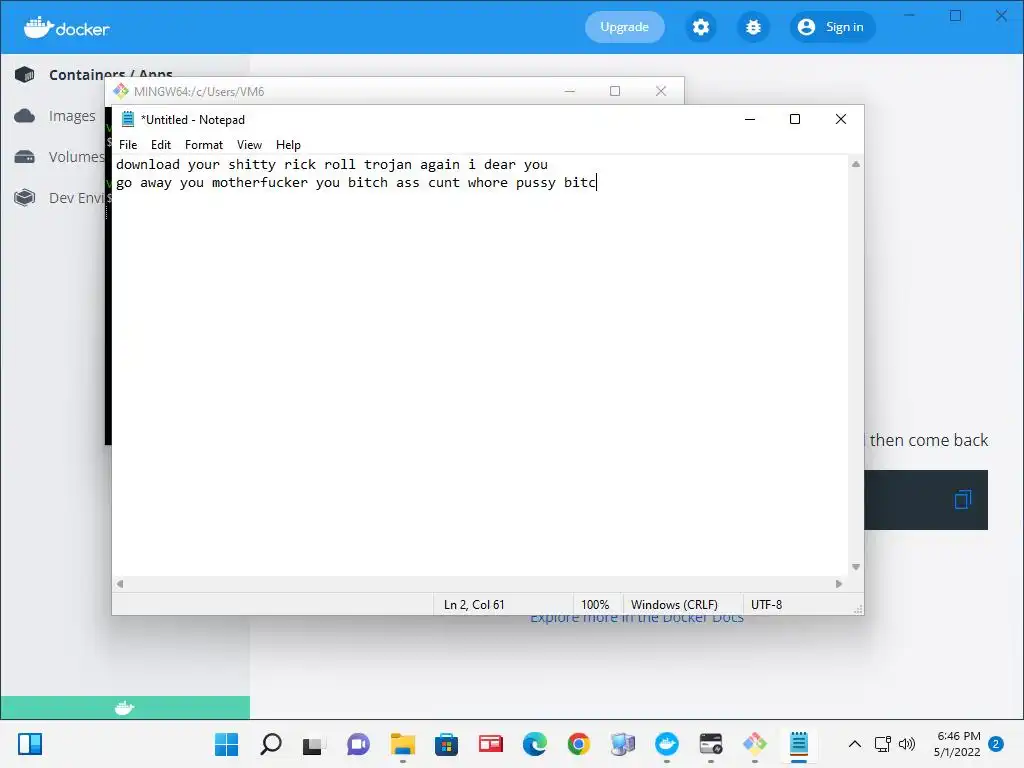
Task: Open the File menu in Notepad
Action: tap(128, 145)
